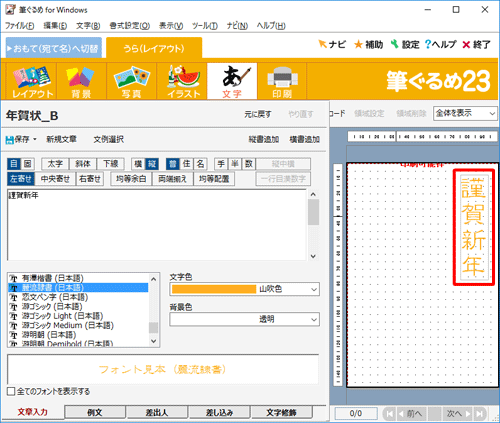Go to next page 次へ

pyautogui.click(x=459, y=414)
